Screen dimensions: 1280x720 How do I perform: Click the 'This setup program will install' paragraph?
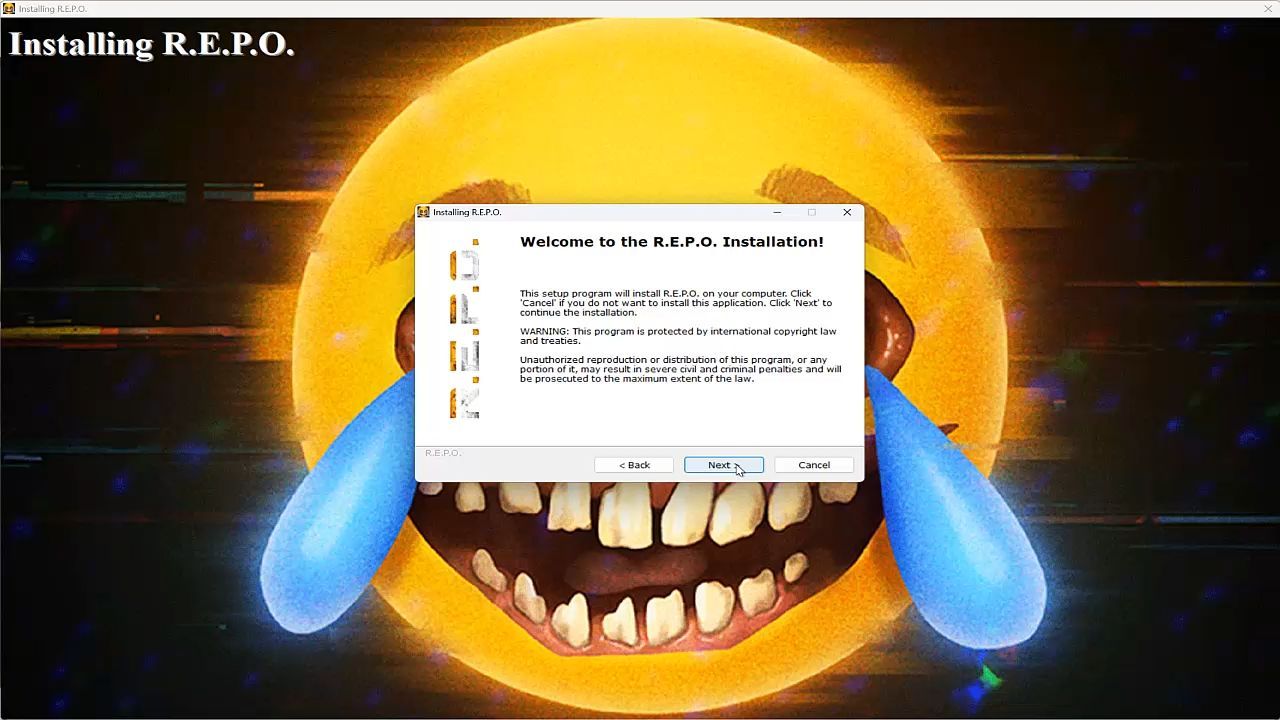coord(676,303)
